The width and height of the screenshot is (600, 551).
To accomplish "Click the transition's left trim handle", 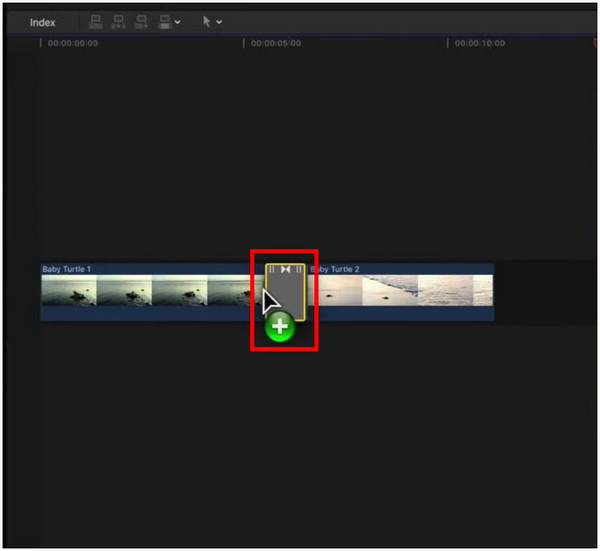I will 272,270.
